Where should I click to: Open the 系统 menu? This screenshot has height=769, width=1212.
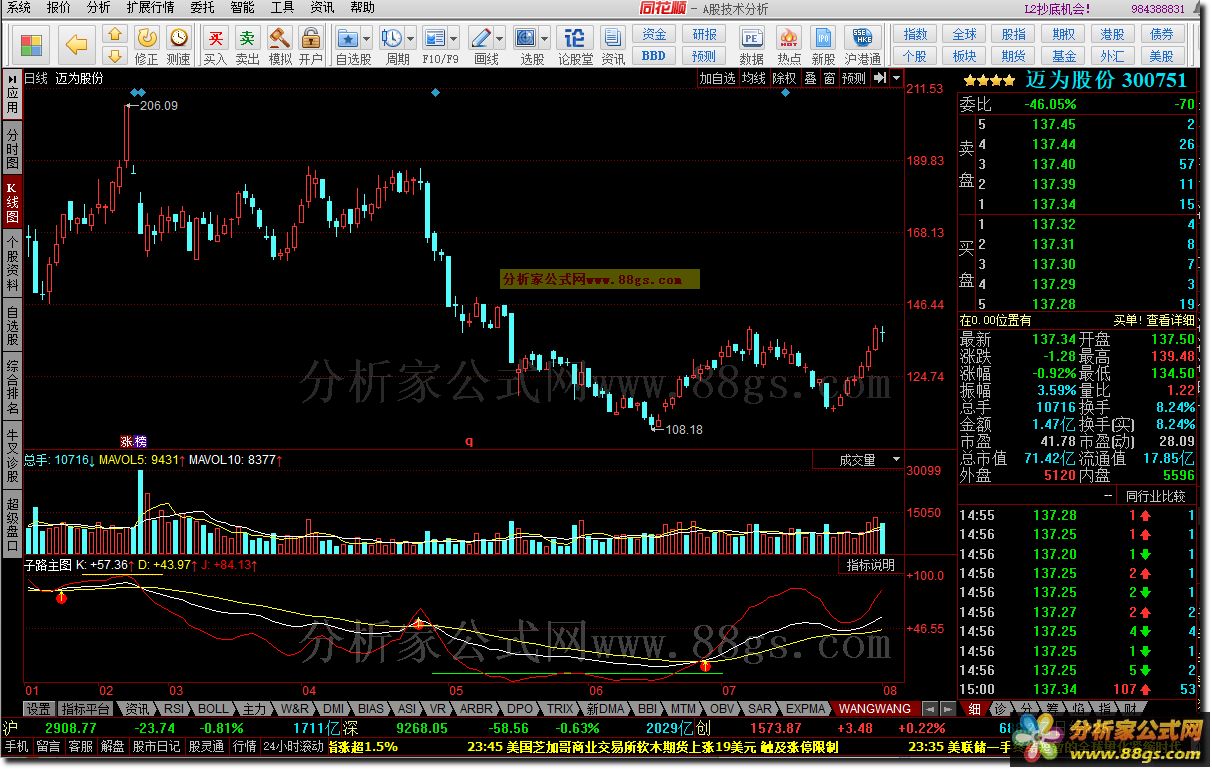(18, 7)
